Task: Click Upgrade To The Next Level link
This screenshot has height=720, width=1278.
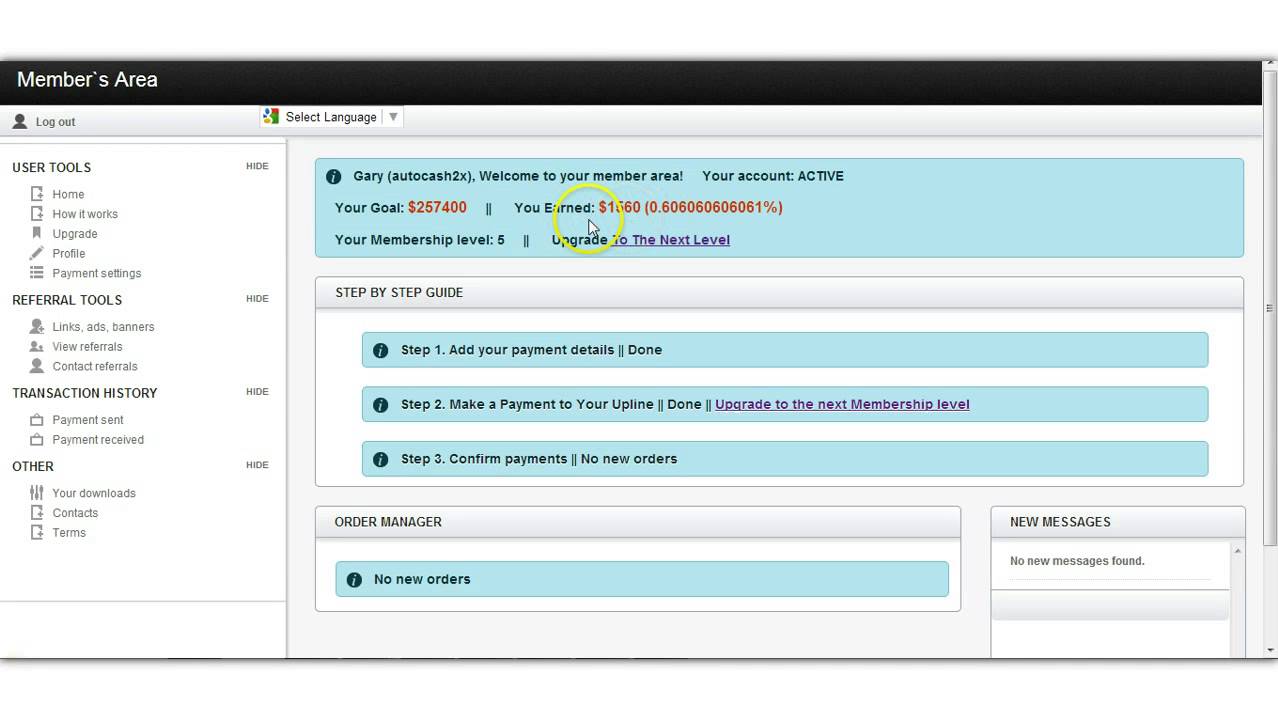Action: point(641,240)
